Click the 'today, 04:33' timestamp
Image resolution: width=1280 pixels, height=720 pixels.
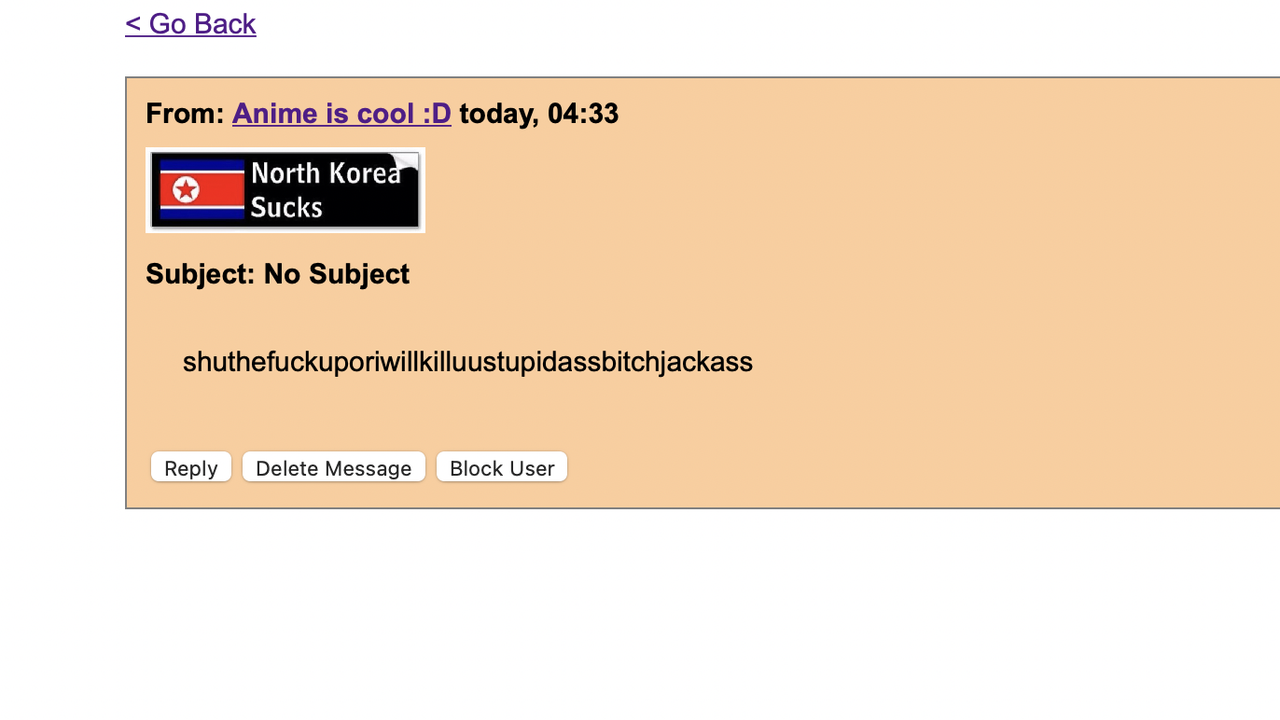pos(539,113)
